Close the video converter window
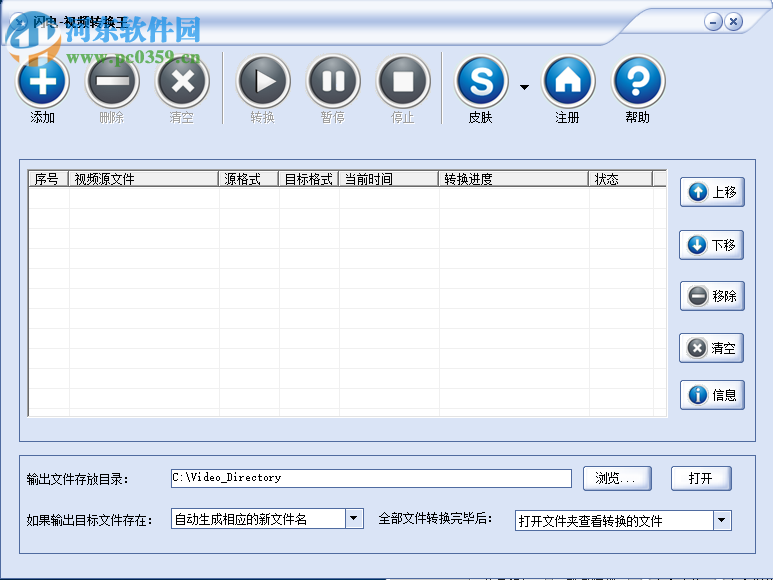Image resolution: width=773 pixels, height=580 pixels. [734, 22]
